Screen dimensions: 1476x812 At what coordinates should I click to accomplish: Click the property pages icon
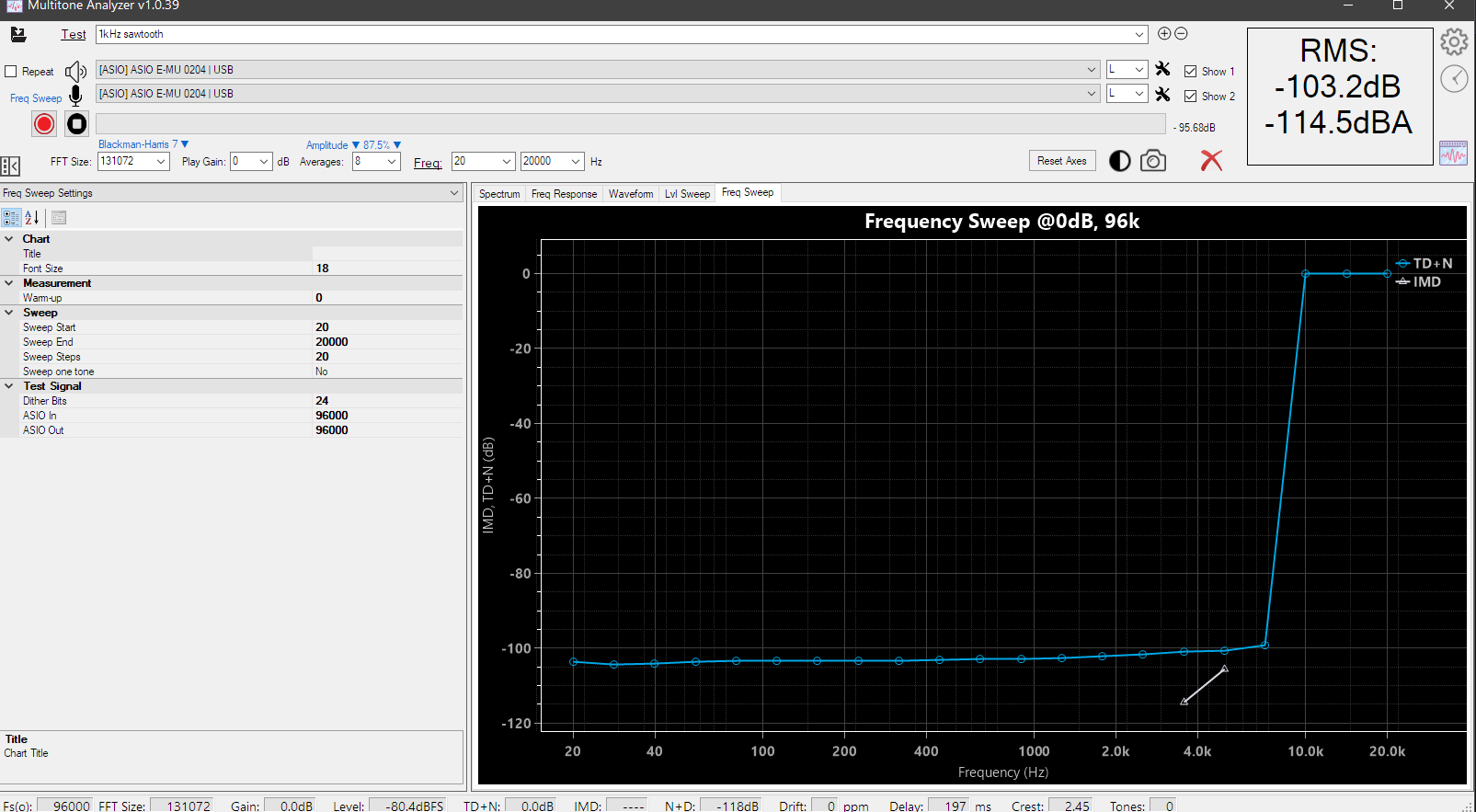point(59,217)
